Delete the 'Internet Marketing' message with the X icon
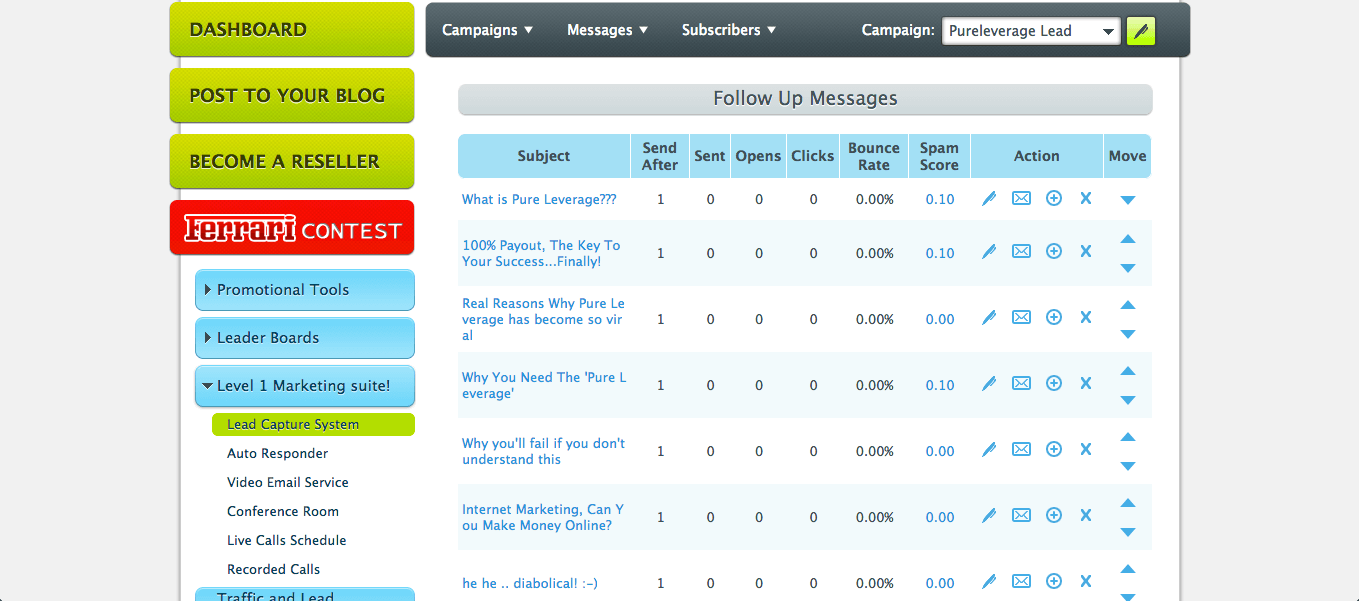The image size is (1359, 601). pyautogui.click(x=1085, y=516)
